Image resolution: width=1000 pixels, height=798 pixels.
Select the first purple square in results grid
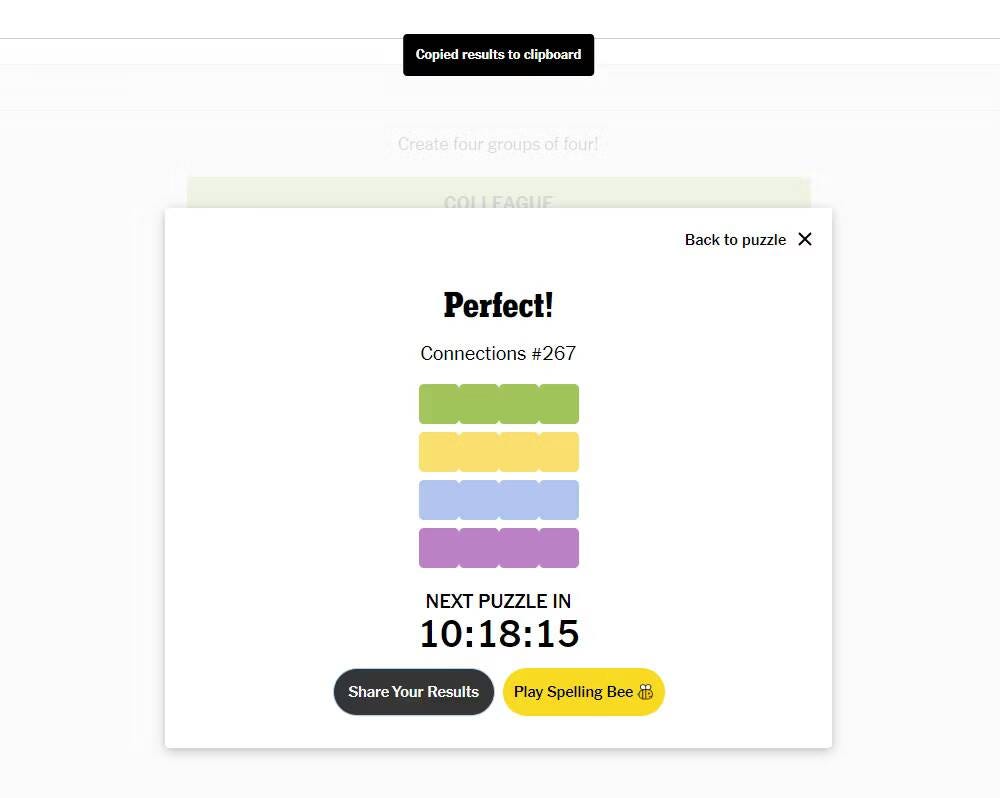pos(439,548)
